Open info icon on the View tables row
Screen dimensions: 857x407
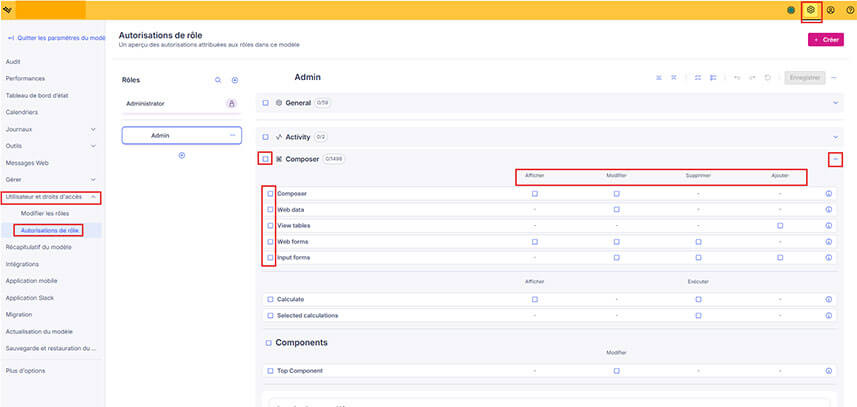click(x=829, y=226)
